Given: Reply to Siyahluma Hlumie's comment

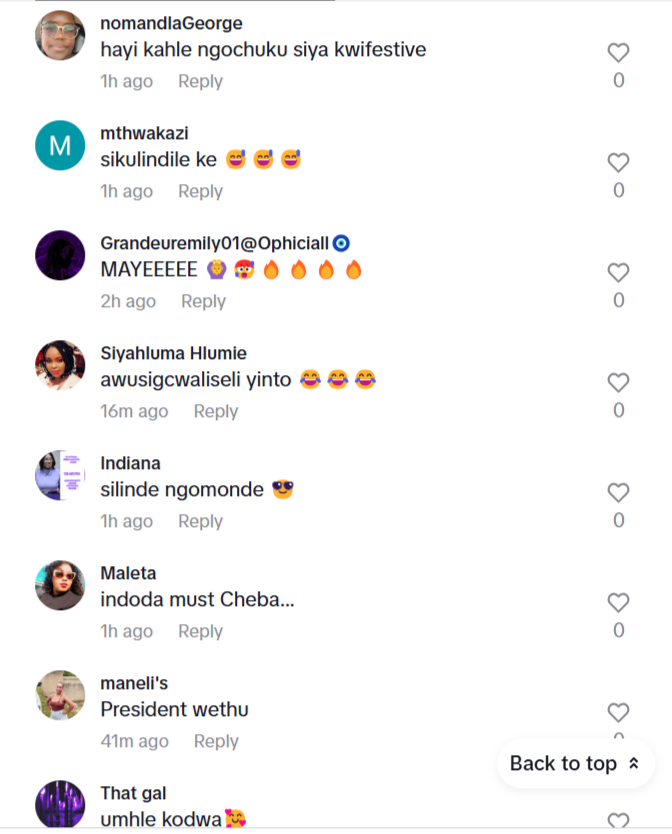Looking at the screenshot, I should click(x=216, y=411).
